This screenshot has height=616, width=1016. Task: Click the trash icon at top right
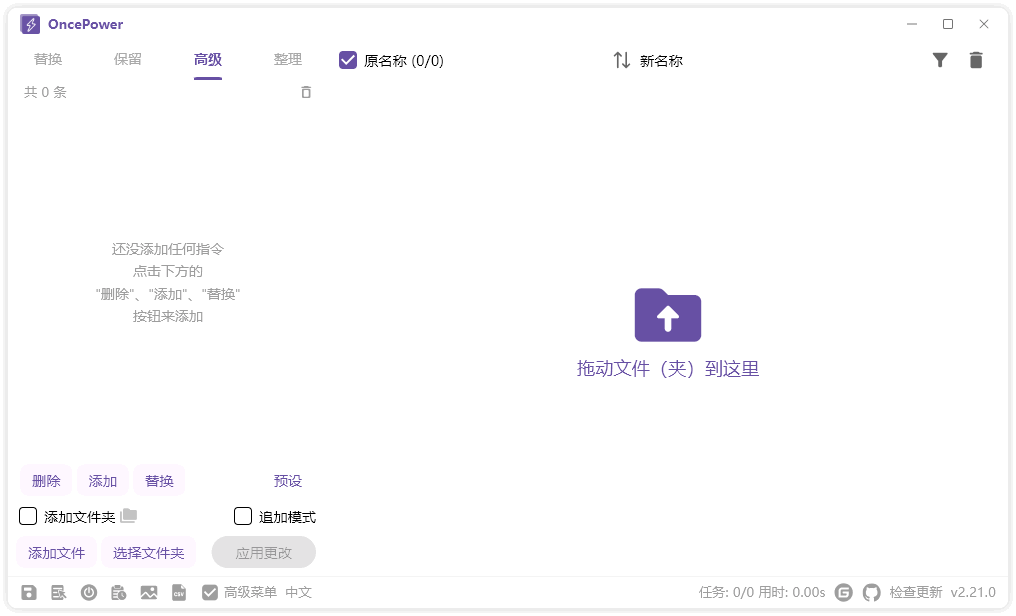pos(976,60)
